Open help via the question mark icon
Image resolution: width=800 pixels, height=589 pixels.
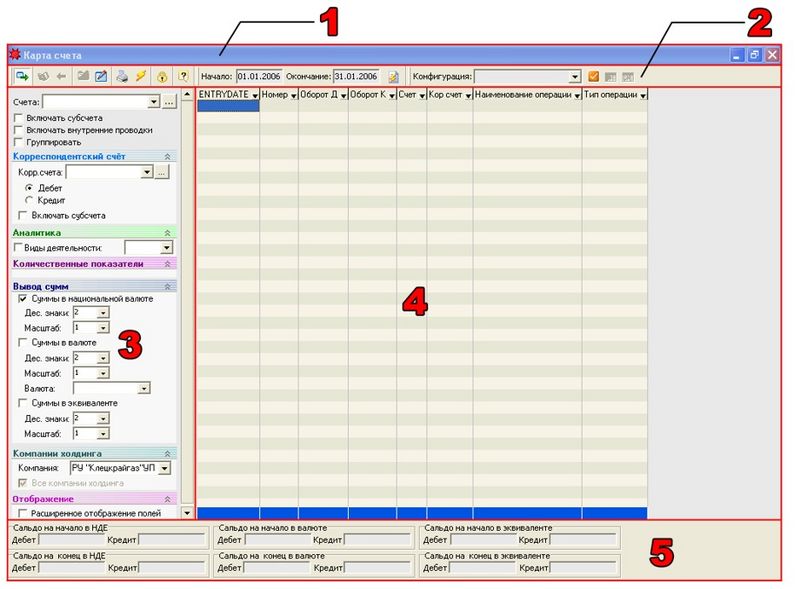click(x=183, y=77)
